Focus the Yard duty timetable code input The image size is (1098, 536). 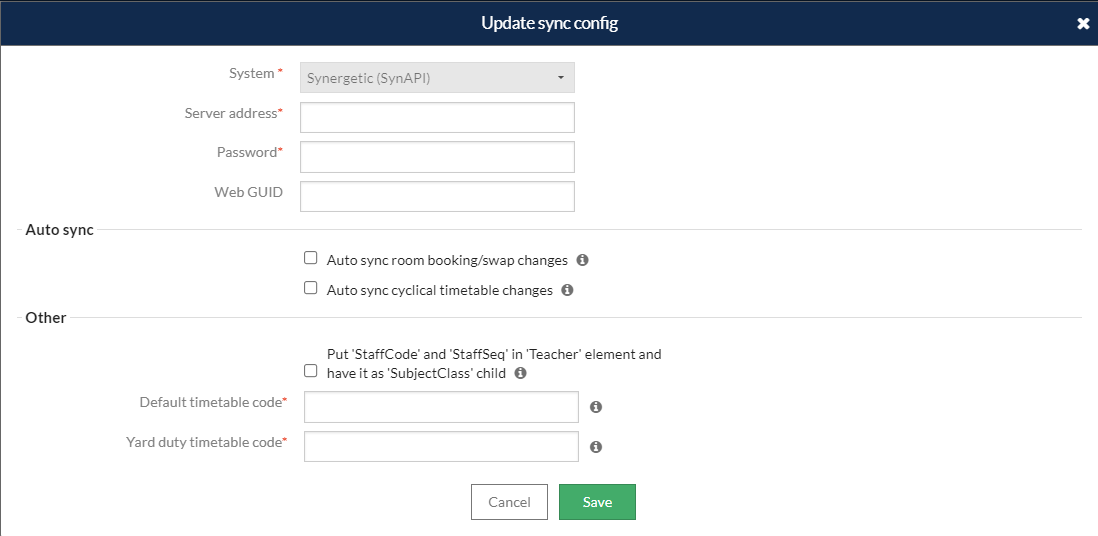(x=441, y=446)
